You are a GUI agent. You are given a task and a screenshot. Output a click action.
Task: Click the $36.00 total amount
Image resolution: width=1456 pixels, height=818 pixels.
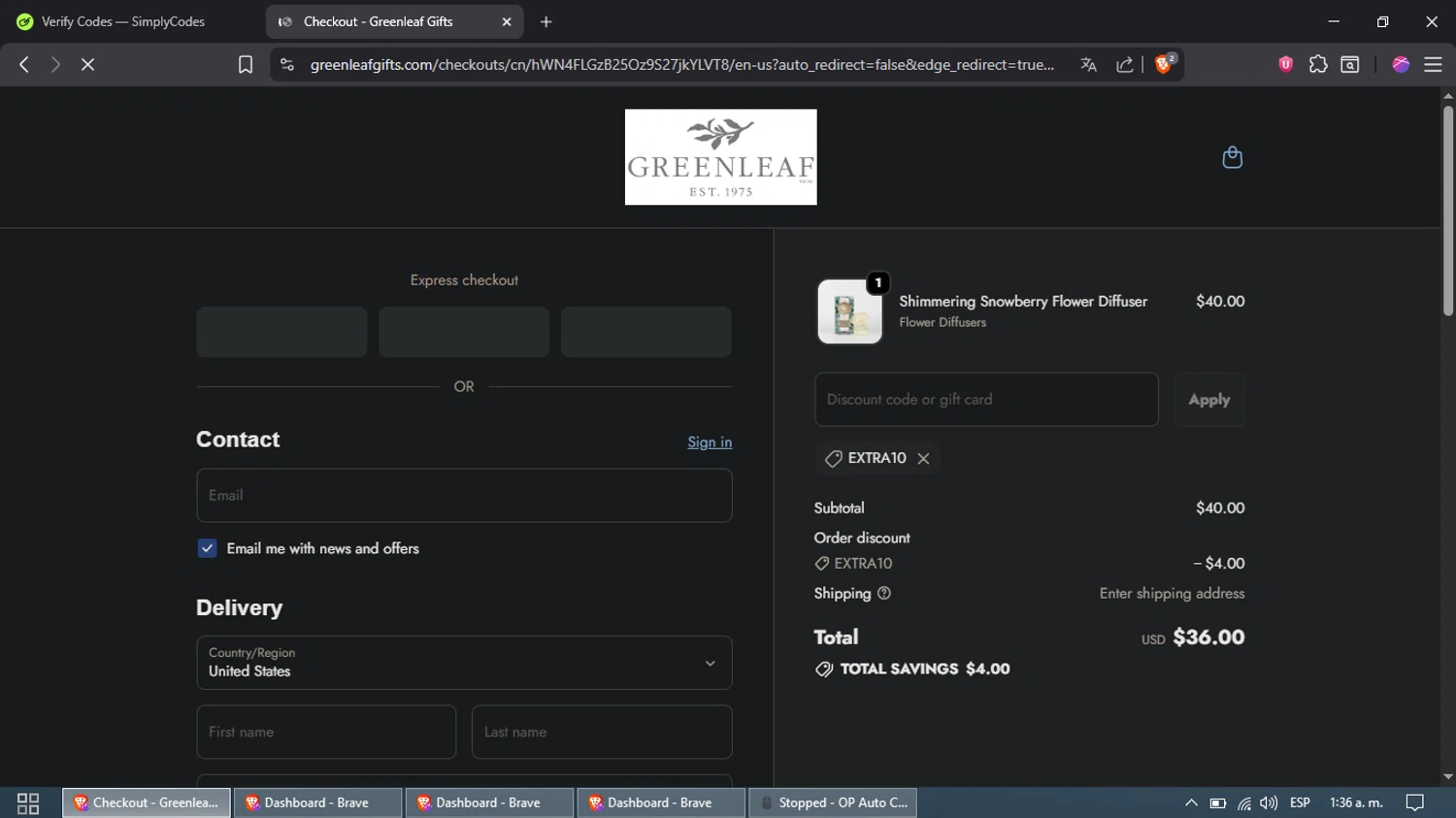coord(1208,638)
